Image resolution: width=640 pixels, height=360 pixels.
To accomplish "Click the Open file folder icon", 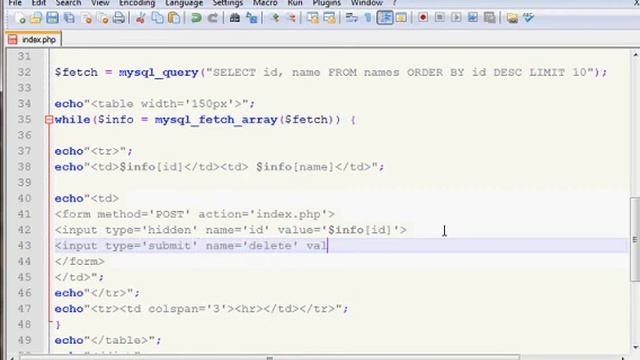I will [36, 18].
